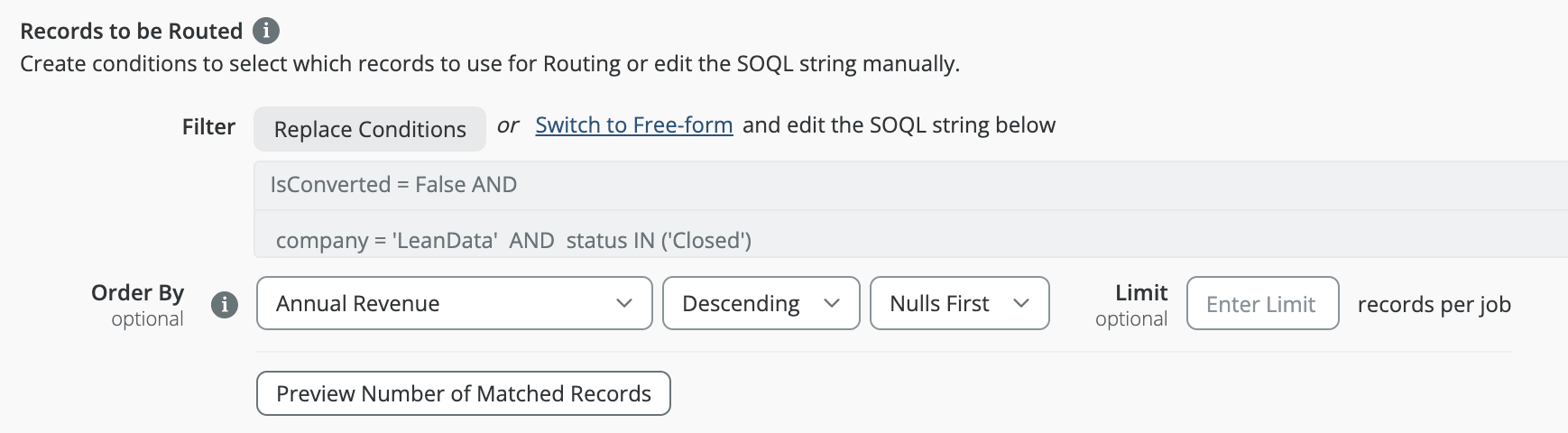
Task: Click the status IN ('Closed') clause
Action: click(x=659, y=241)
